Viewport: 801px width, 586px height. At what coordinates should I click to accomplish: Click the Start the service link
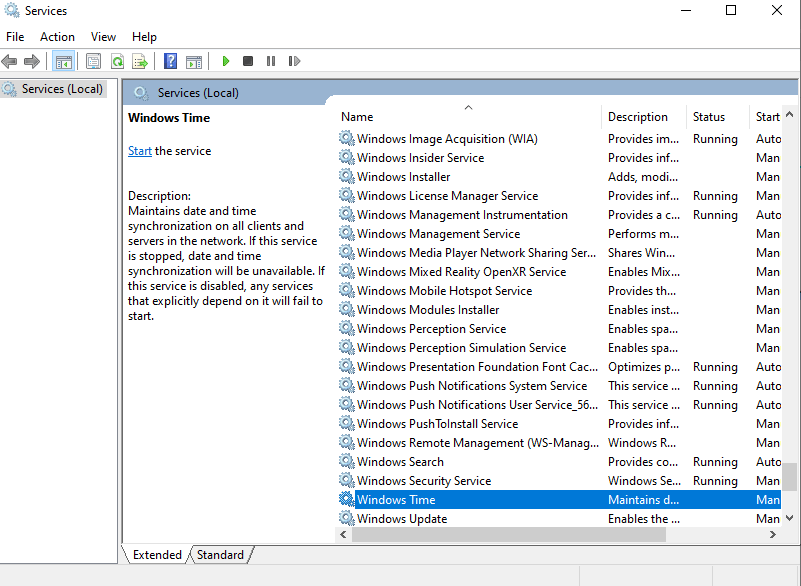point(140,151)
